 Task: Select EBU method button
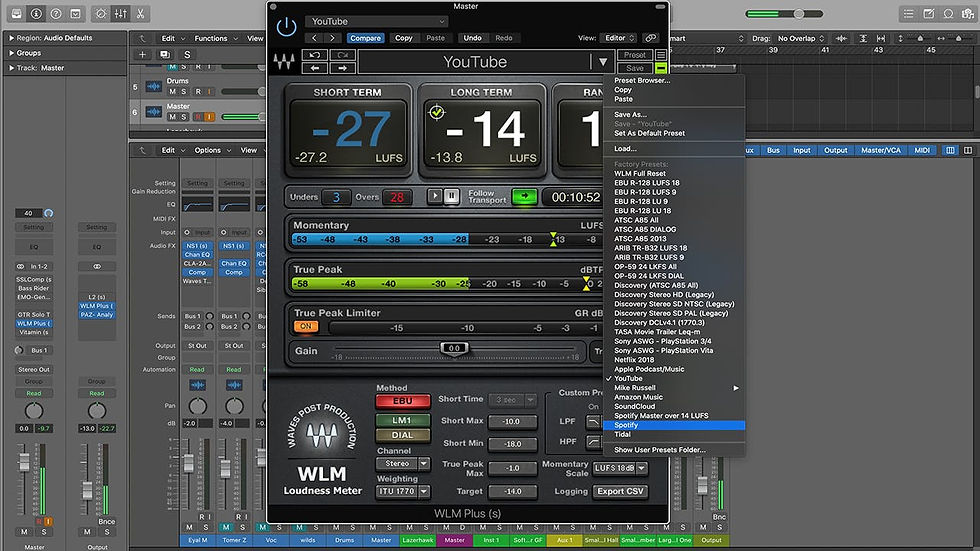pos(402,401)
